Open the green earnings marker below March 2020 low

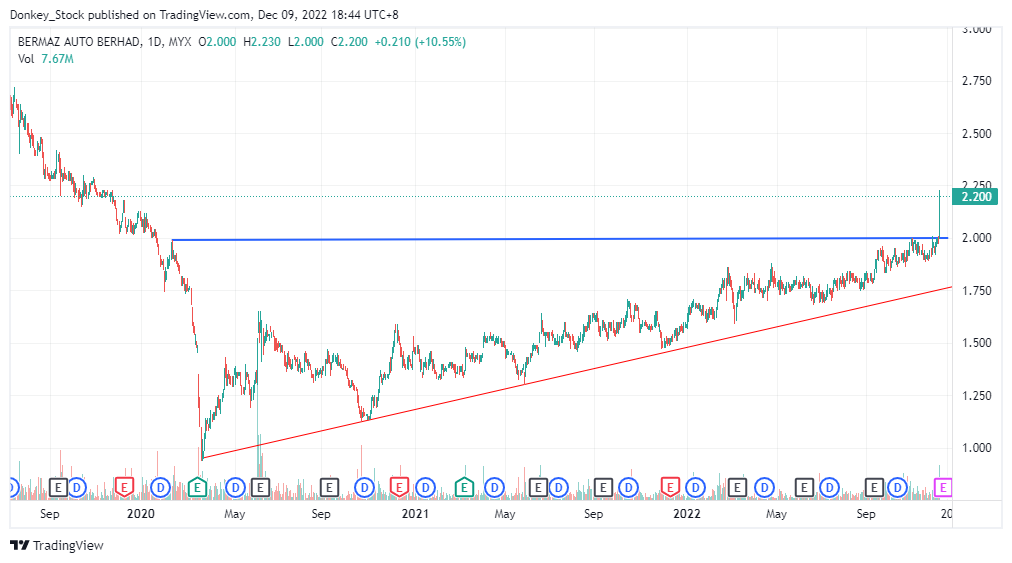click(198, 487)
